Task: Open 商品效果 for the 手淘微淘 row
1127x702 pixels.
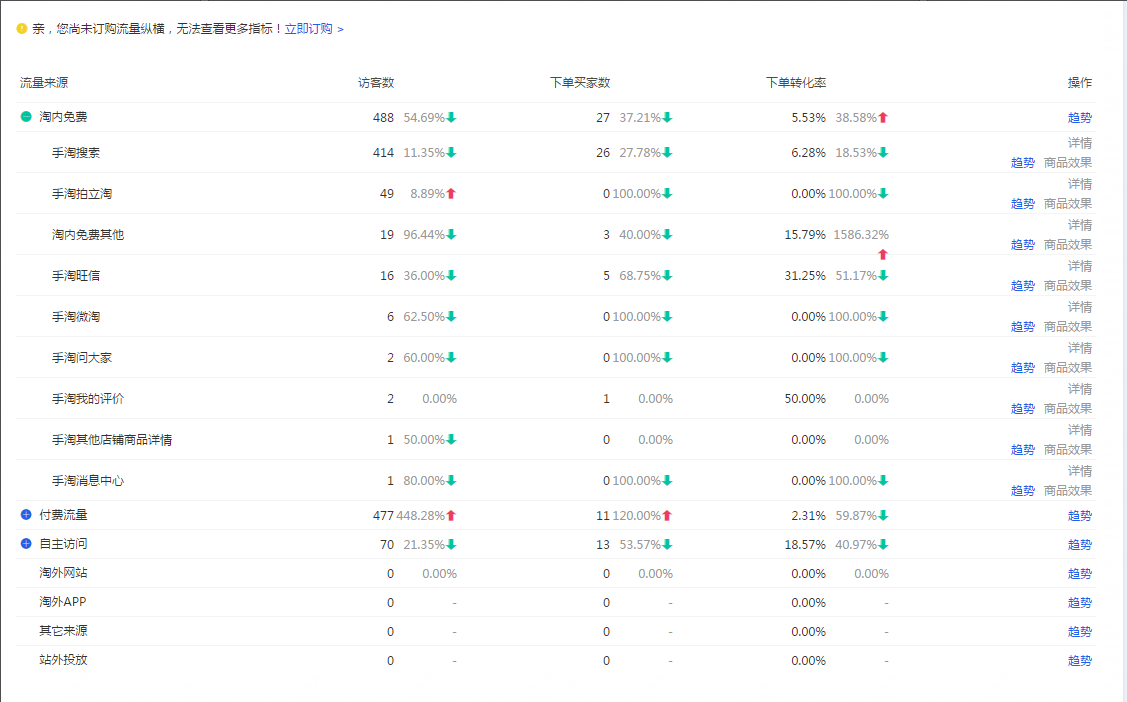Action: (x=1067, y=326)
